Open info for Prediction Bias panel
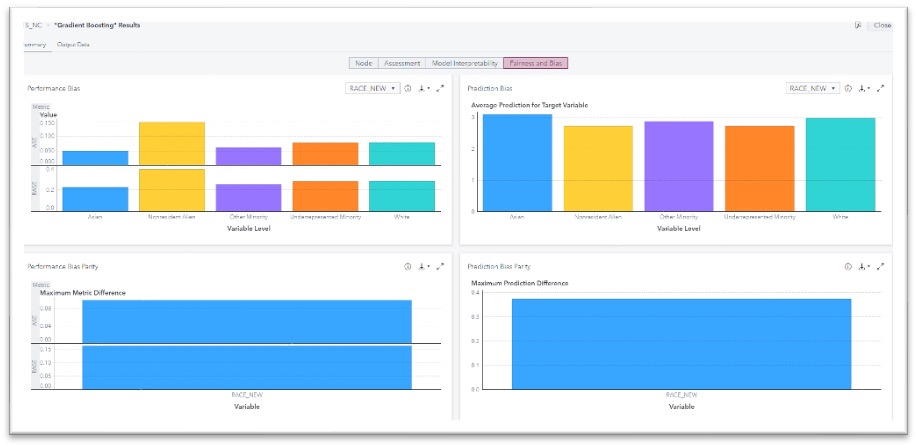 [848, 88]
